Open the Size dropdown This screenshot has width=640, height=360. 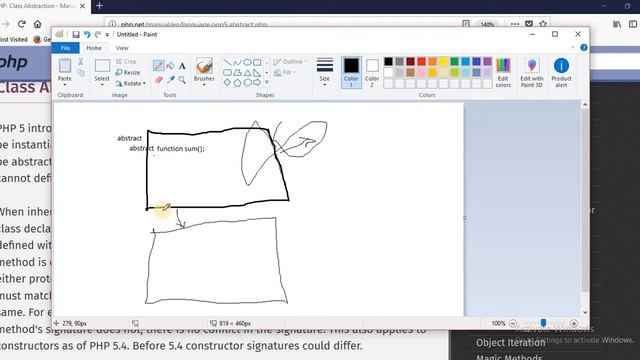pos(324,73)
